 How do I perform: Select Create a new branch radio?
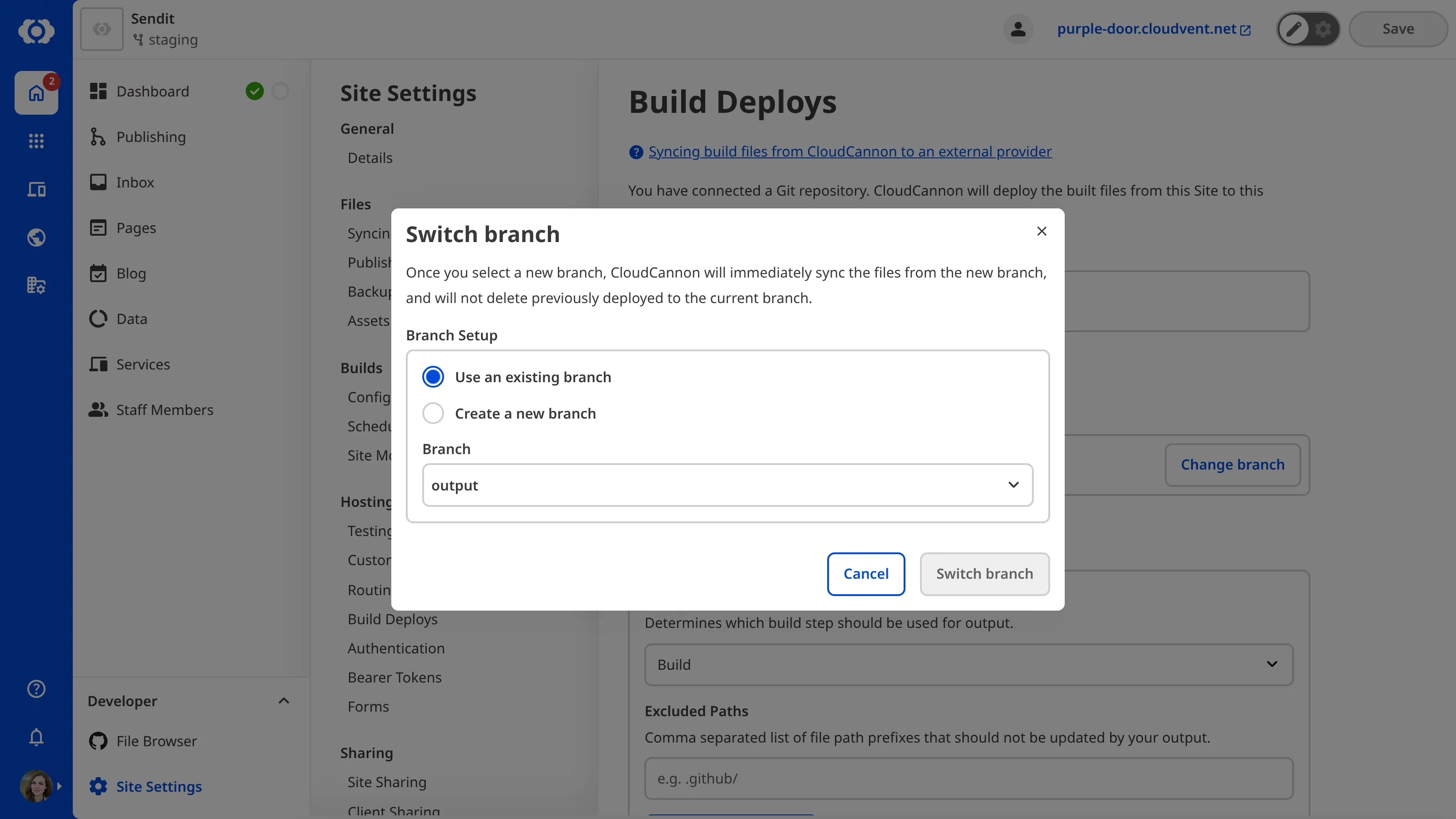[433, 413]
